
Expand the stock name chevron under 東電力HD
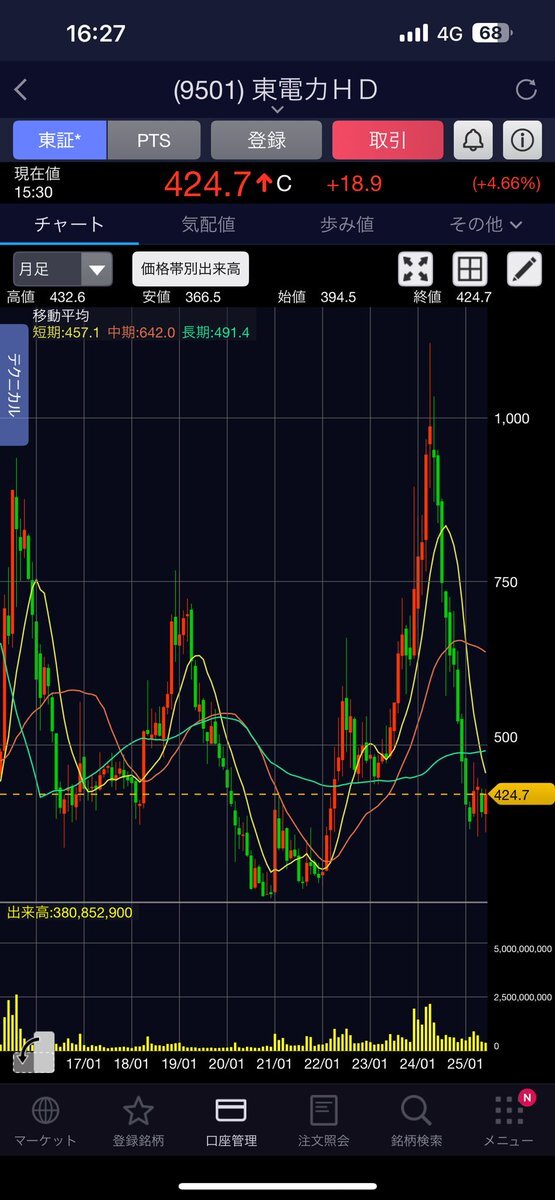coord(277,109)
